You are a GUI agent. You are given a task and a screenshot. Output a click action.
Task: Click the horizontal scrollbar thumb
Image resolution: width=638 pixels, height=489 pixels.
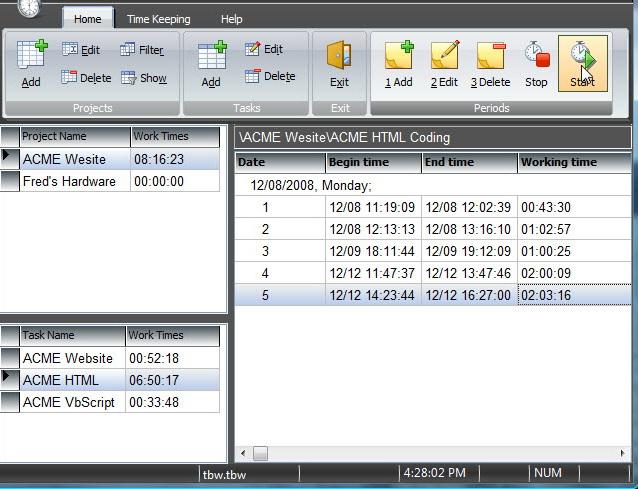pos(260,453)
